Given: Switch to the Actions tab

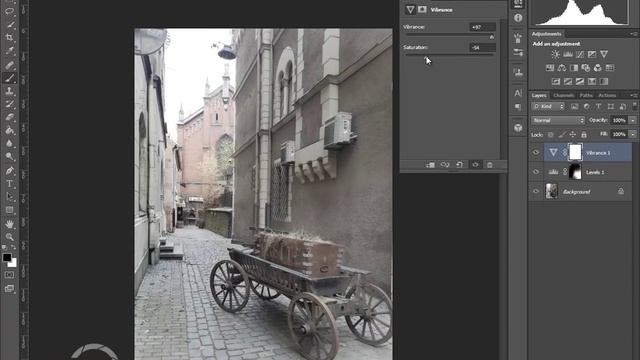Looking at the screenshot, I should 607,95.
